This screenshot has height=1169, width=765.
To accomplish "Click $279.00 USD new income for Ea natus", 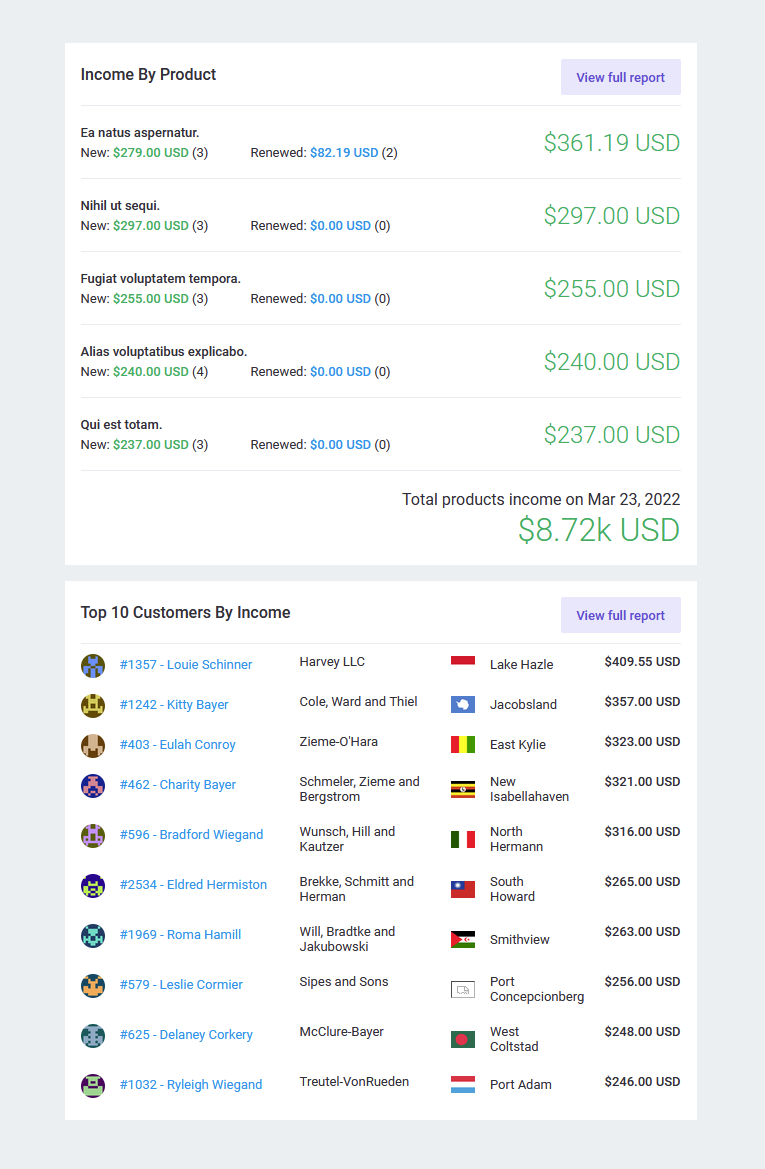I will coord(151,153).
